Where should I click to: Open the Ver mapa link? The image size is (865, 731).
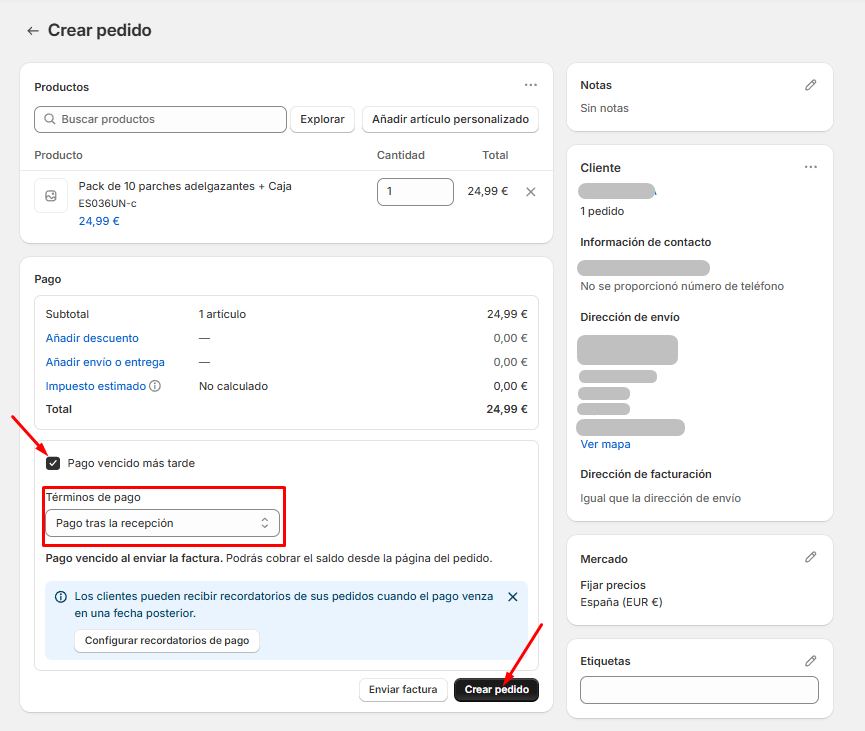[x=605, y=444]
